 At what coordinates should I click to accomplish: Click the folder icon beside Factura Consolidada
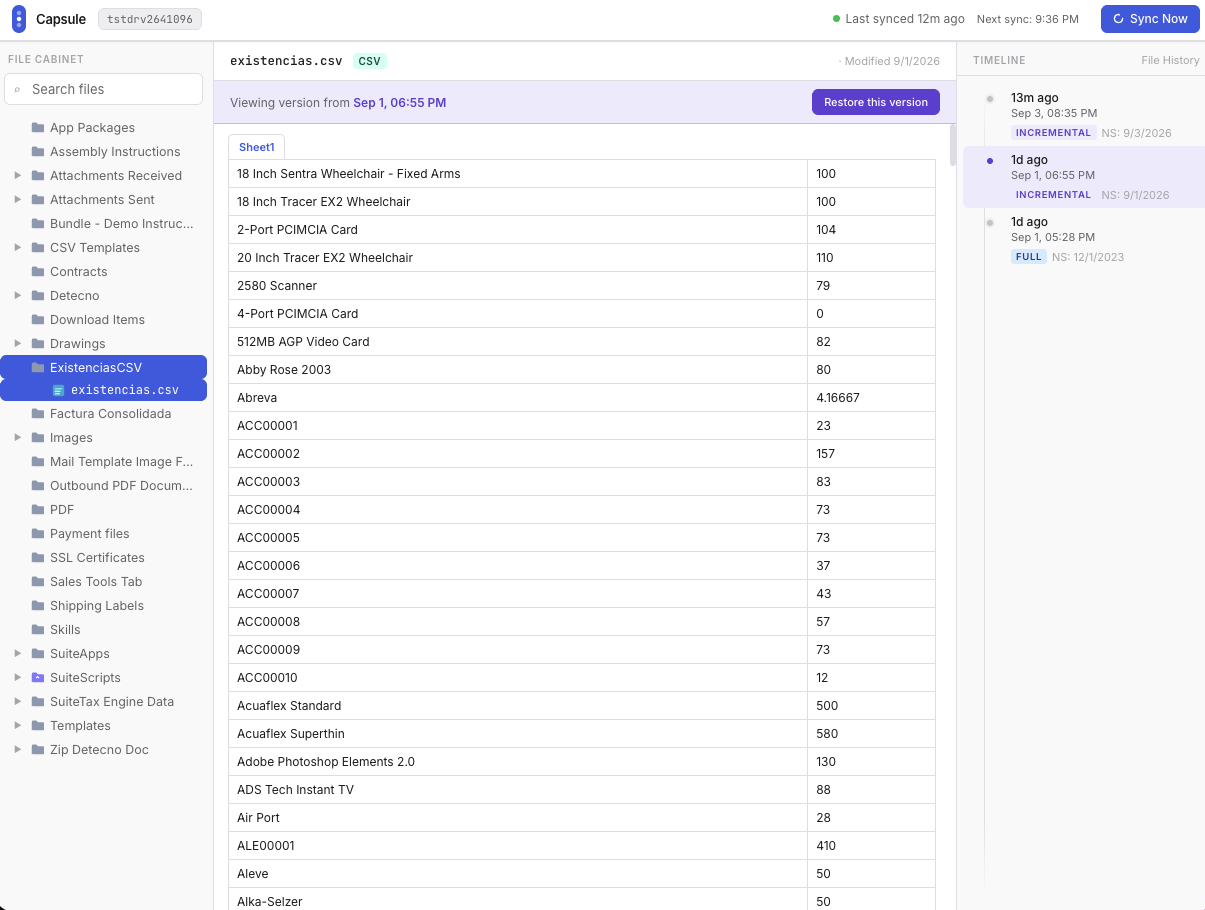pos(38,414)
